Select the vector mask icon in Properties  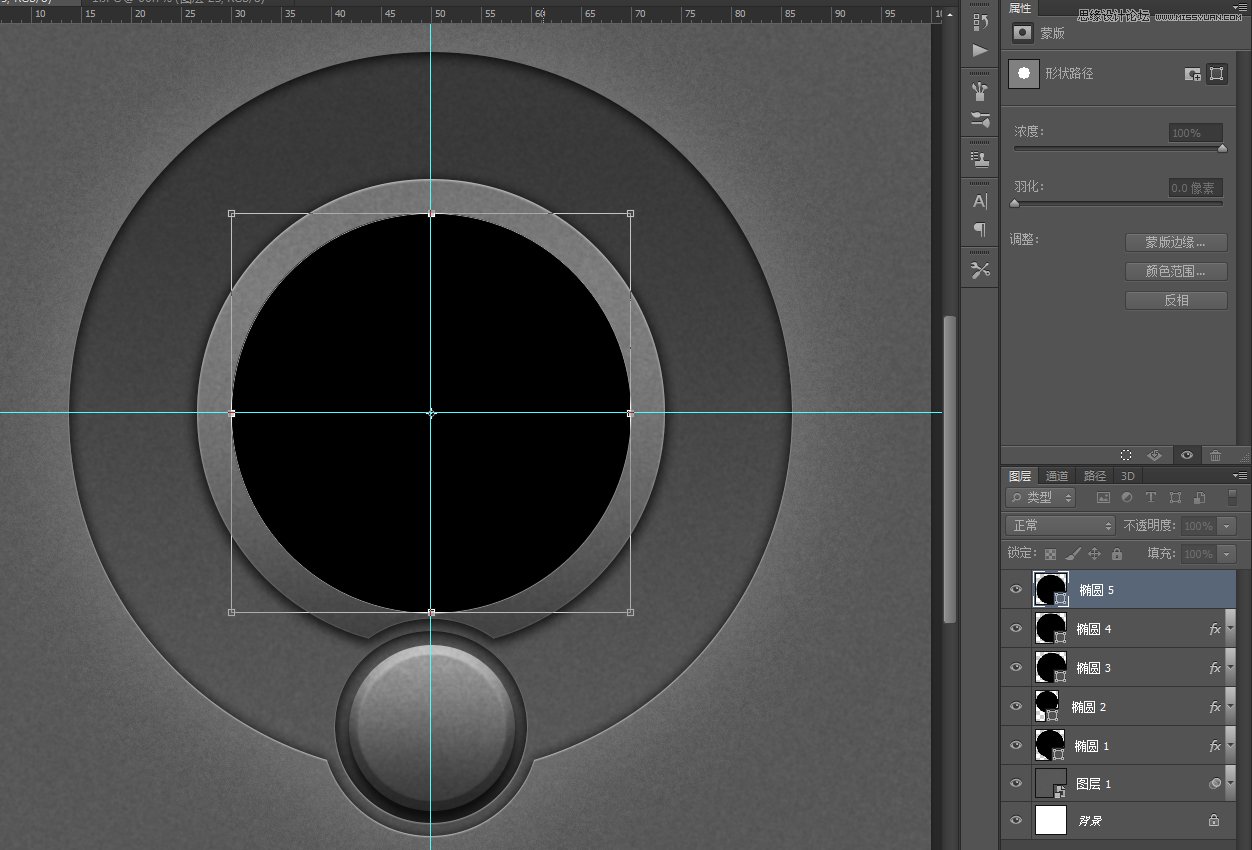[1217, 74]
